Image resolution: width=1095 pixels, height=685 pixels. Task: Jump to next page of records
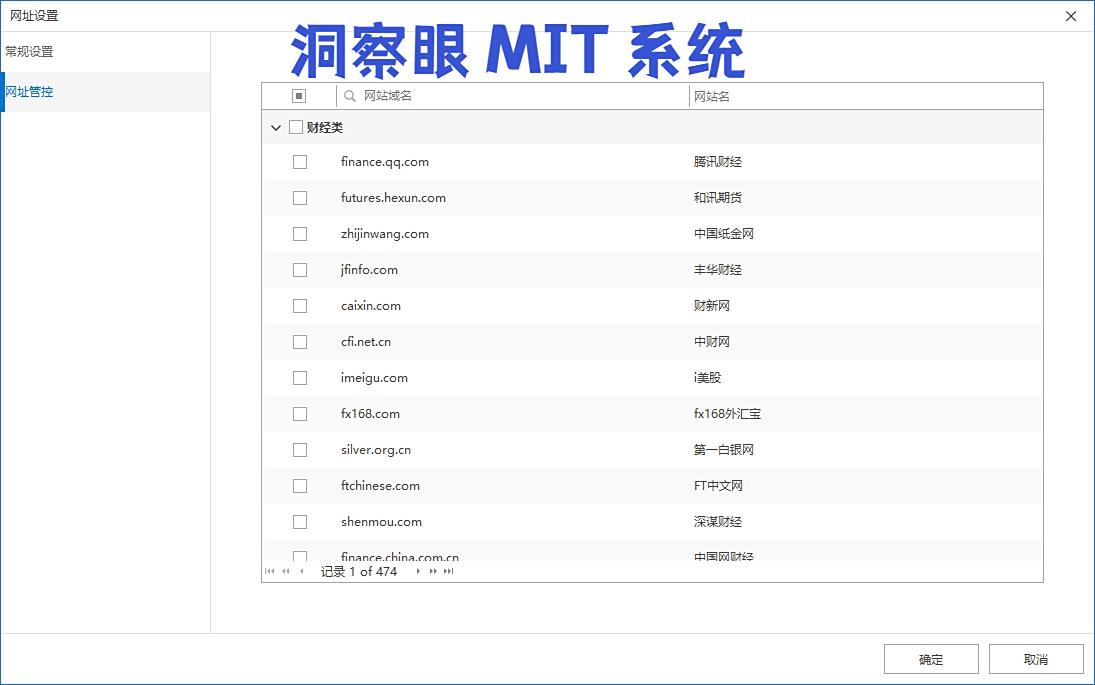(x=433, y=571)
